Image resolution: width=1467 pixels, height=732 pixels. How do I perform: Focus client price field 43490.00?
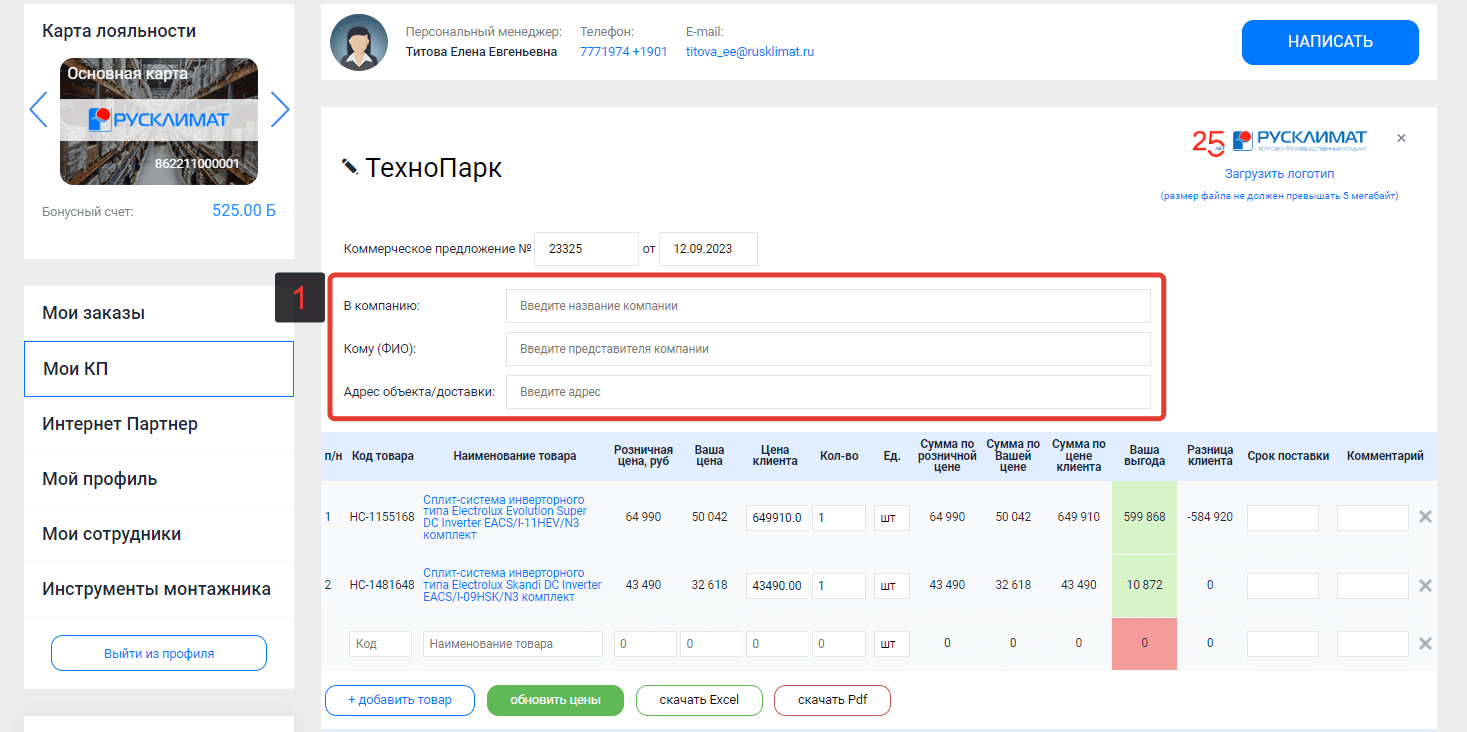click(776, 585)
